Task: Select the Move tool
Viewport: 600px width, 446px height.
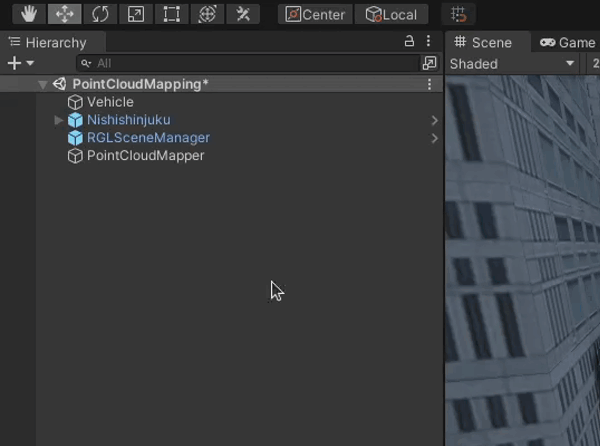Action: [65, 14]
